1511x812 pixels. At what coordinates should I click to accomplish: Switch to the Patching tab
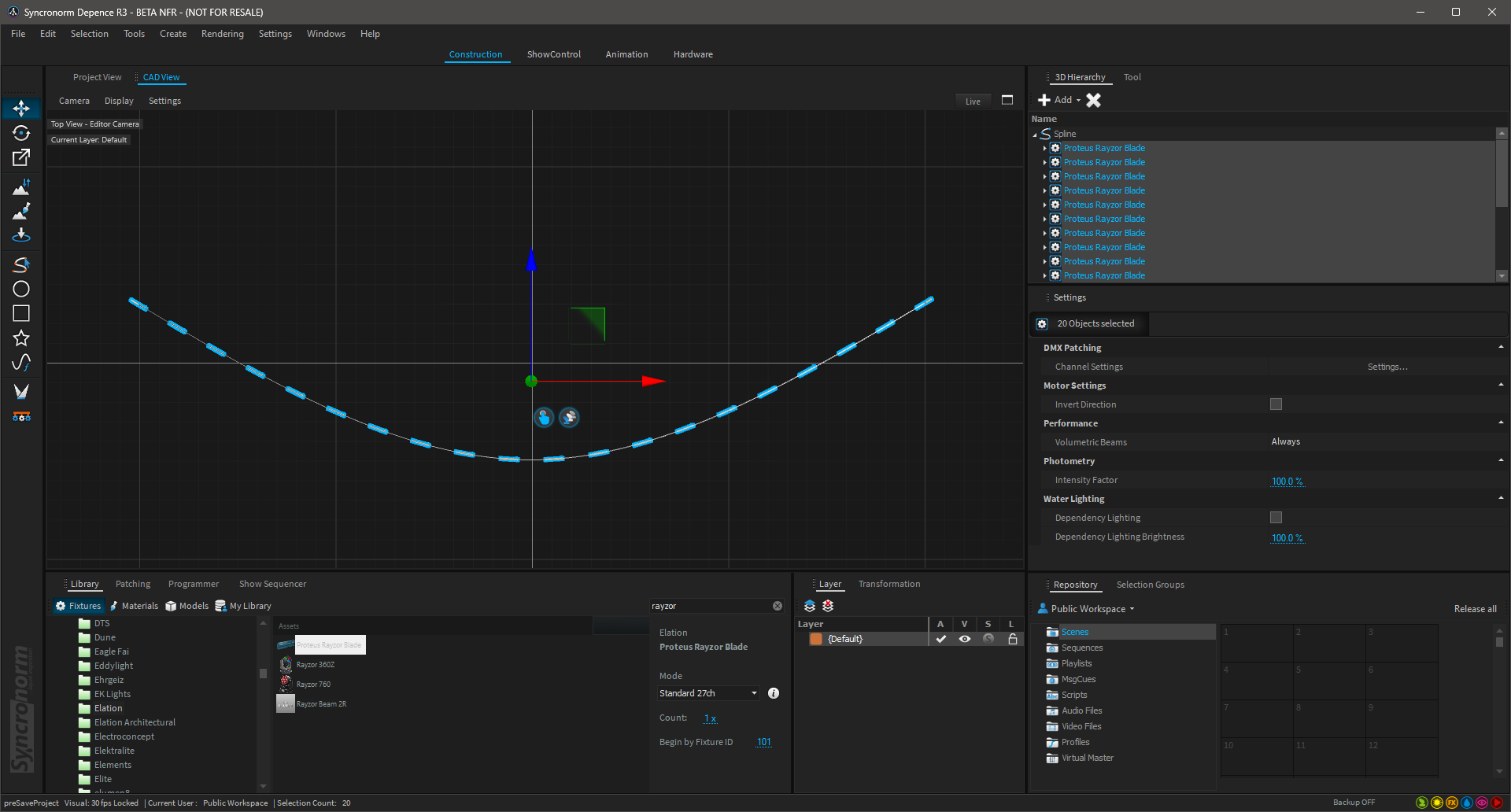click(133, 584)
